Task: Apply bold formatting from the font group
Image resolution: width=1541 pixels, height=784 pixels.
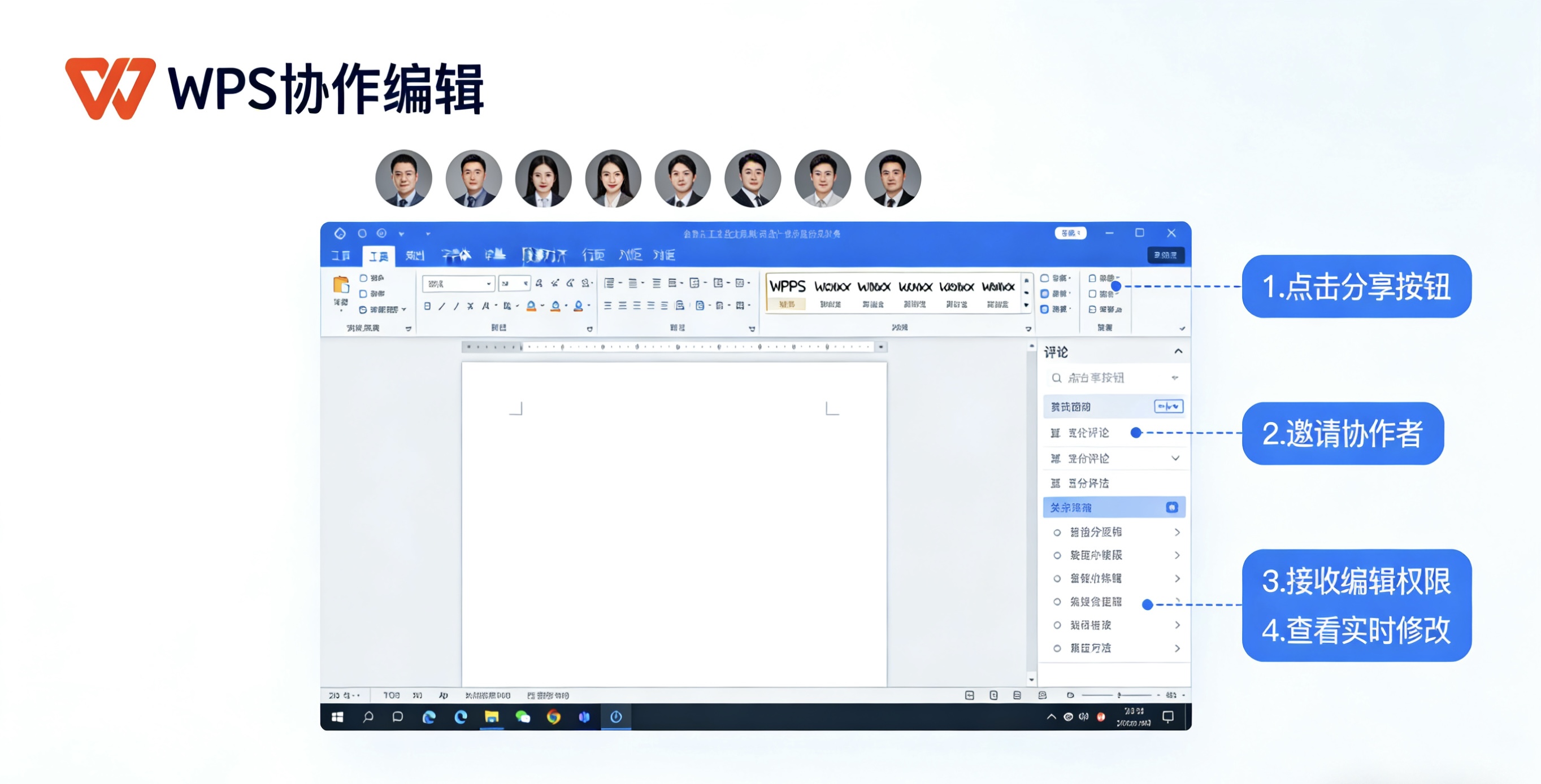Action: (x=427, y=305)
